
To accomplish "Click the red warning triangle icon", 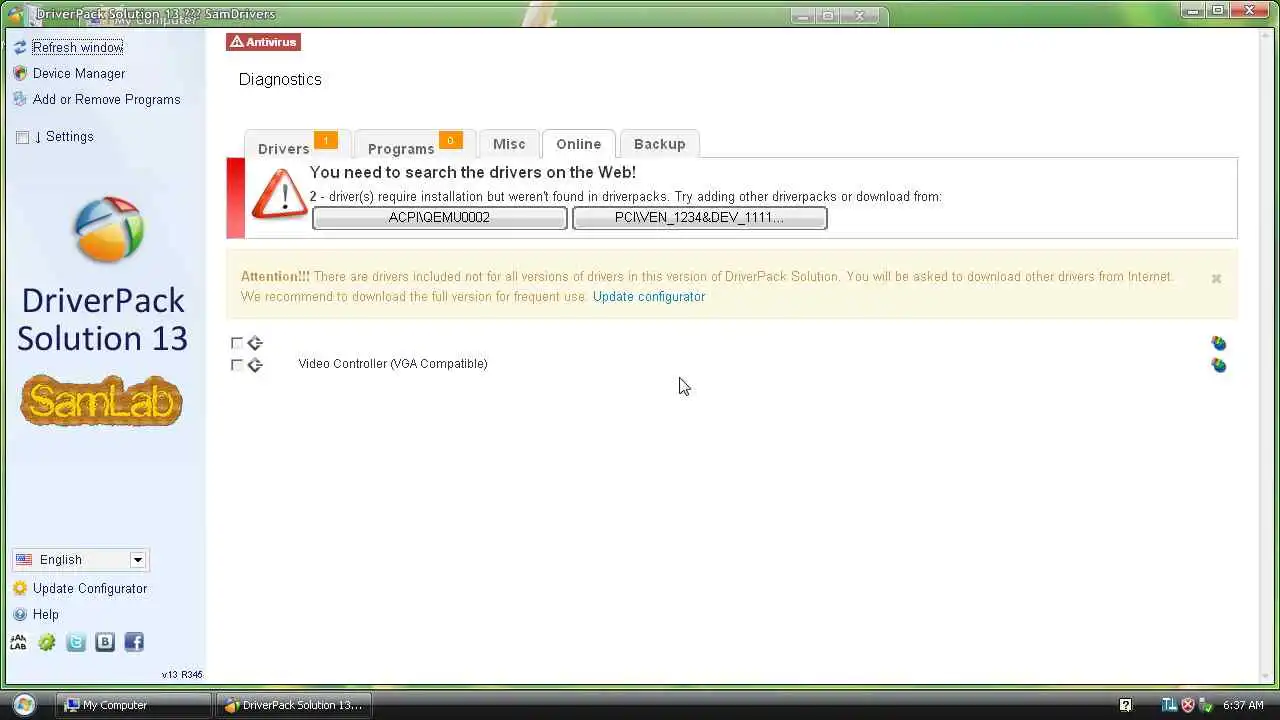I will point(278,194).
